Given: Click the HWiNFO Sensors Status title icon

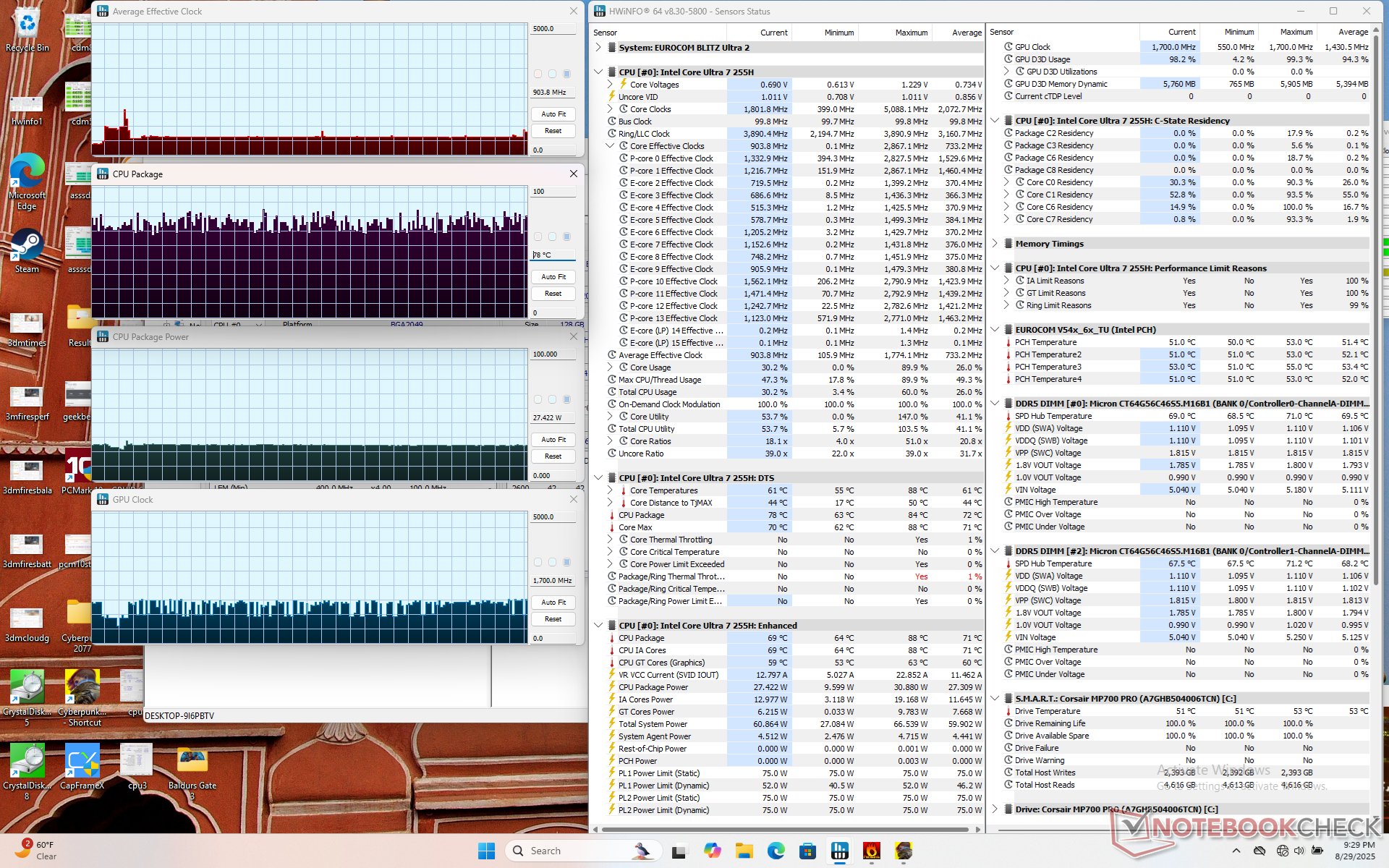Looking at the screenshot, I should 599,11.
